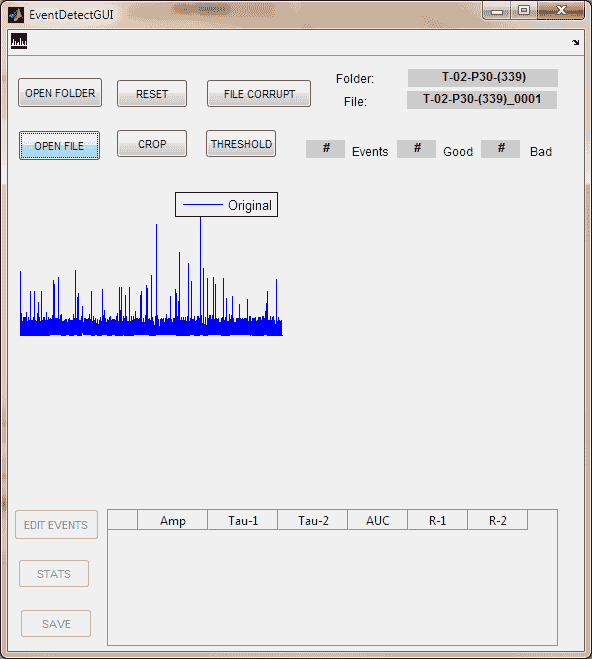
Task: Select the Tau-1 column header
Action: coord(243,520)
